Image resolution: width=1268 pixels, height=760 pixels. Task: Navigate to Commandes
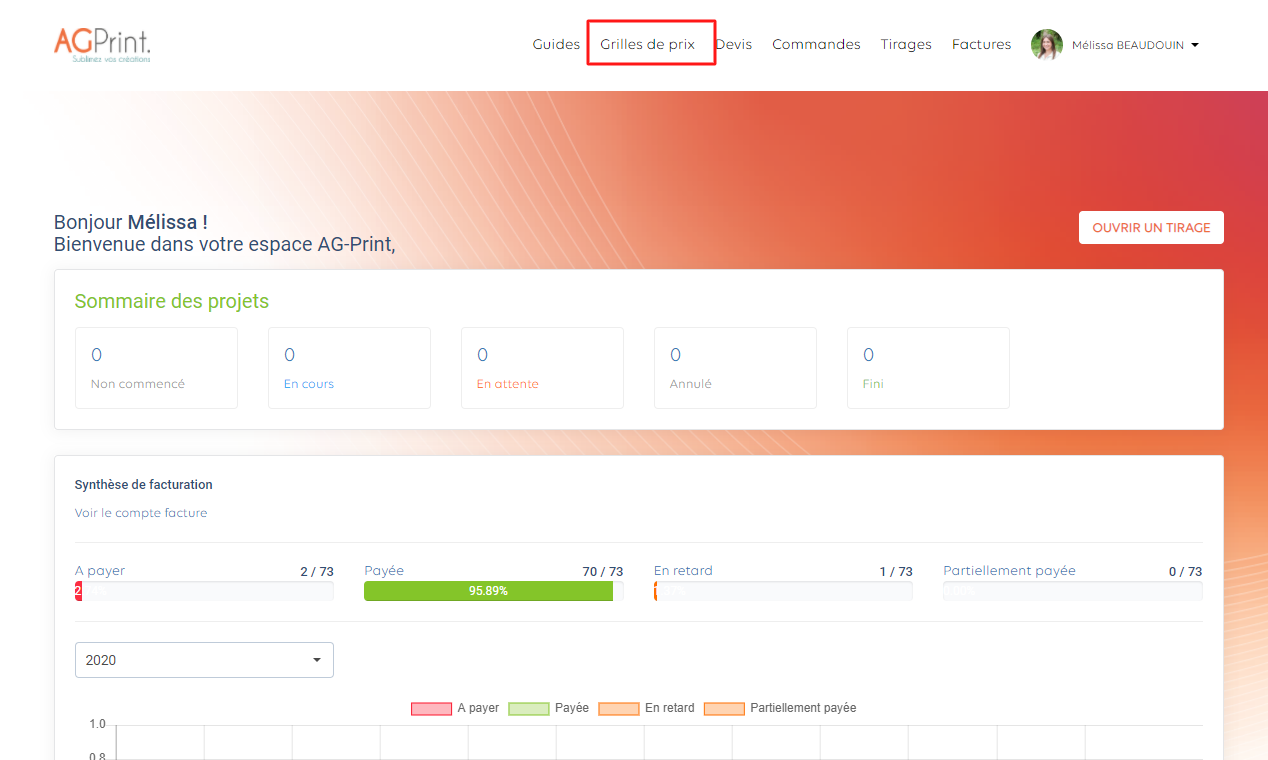pyautogui.click(x=816, y=45)
